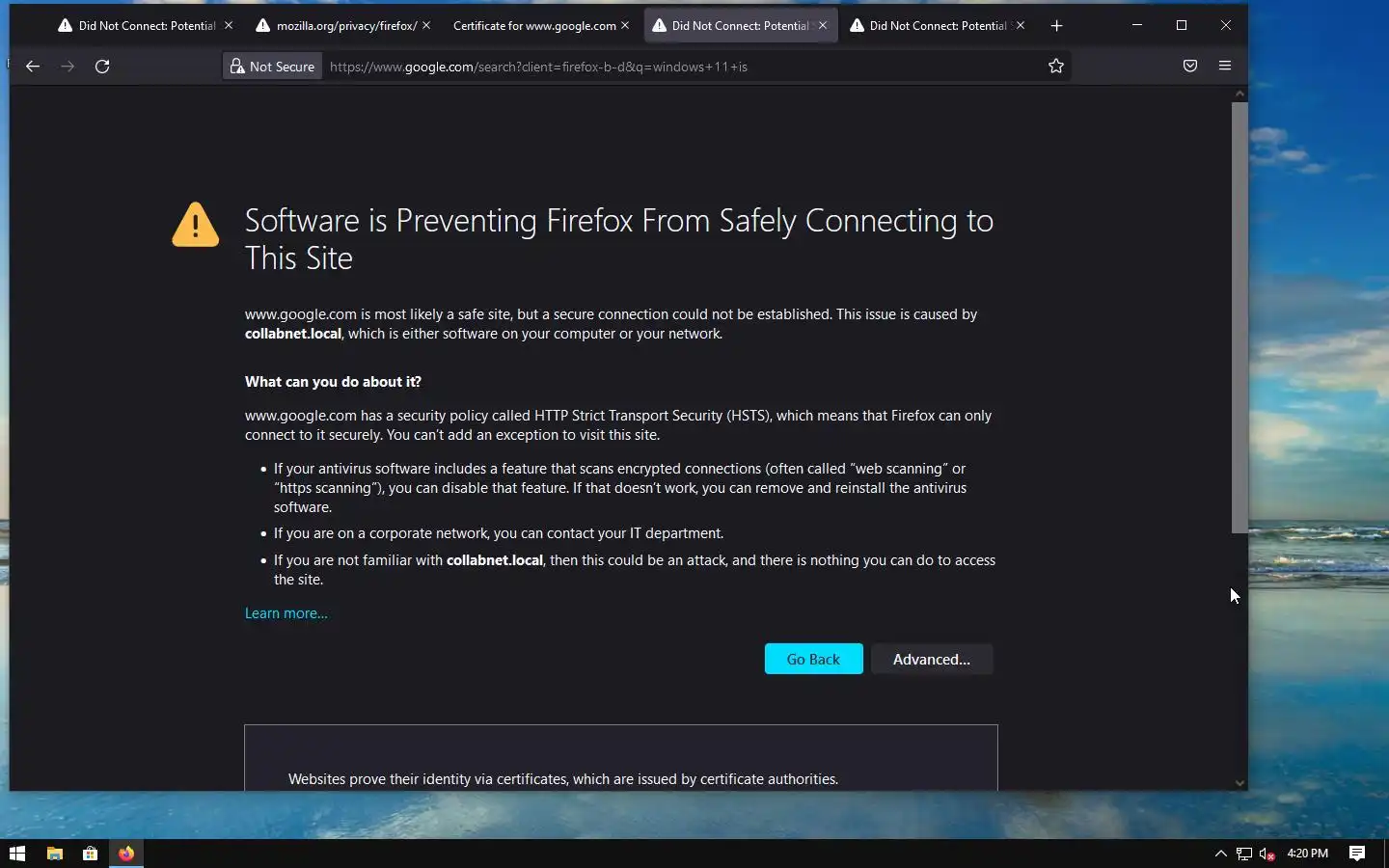Close the Certificate for www.google.com tab
This screenshot has height=868, width=1389.
pyautogui.click(x=625, y=26)
